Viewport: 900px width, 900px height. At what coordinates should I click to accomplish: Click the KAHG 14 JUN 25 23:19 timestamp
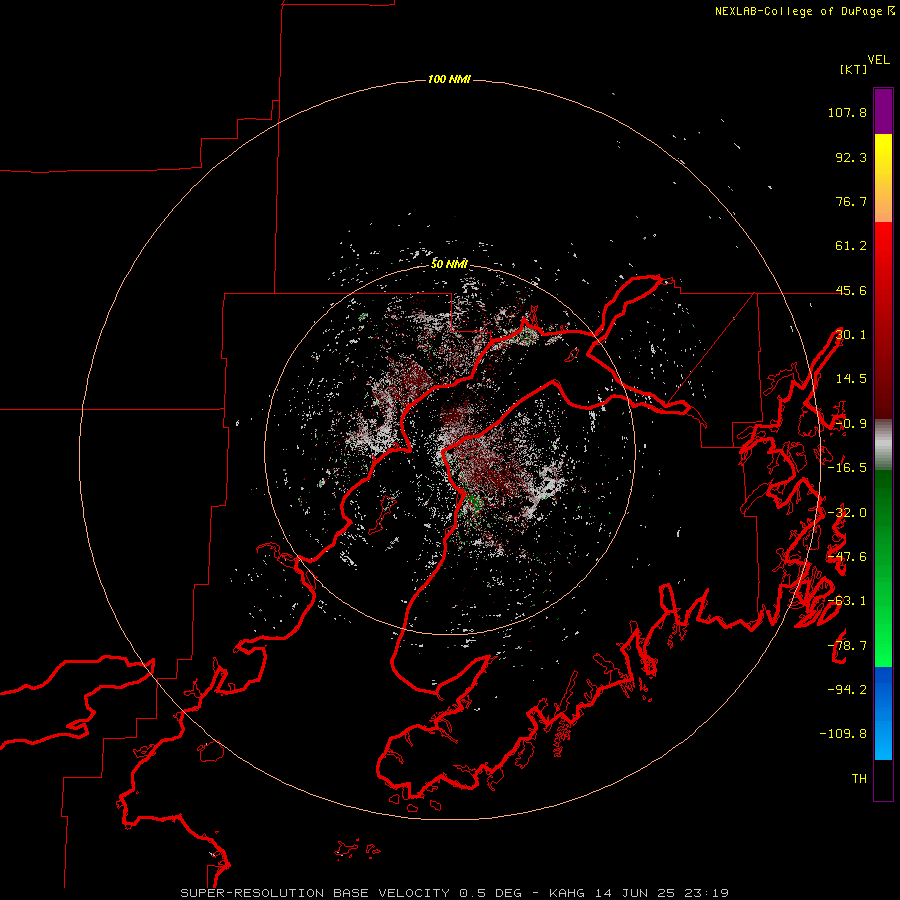coord(639,893)
